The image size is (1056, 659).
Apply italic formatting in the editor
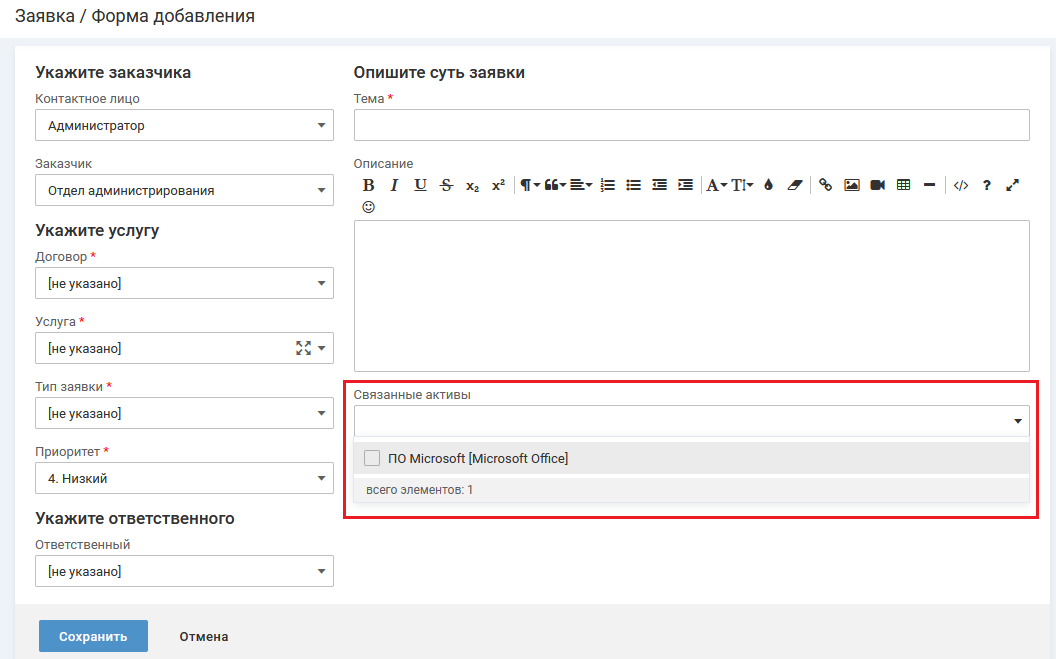[394, 185]
